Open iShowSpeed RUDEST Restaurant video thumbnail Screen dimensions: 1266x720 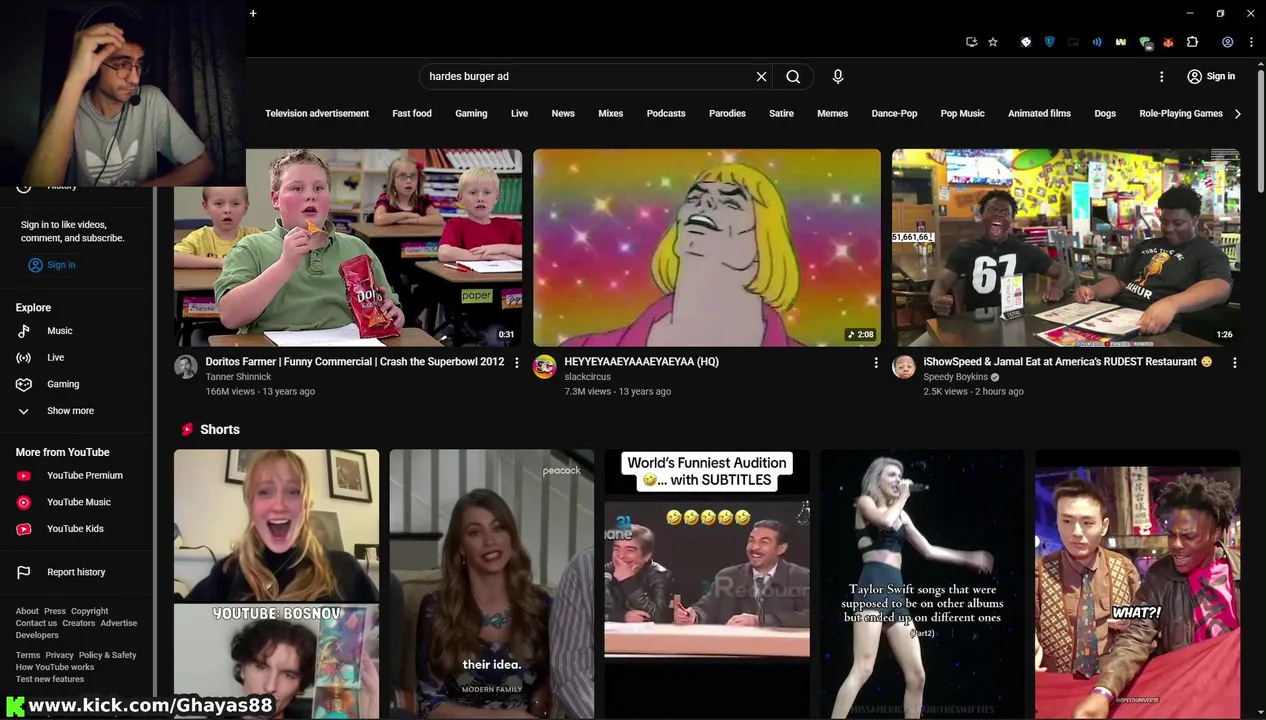1066,248
